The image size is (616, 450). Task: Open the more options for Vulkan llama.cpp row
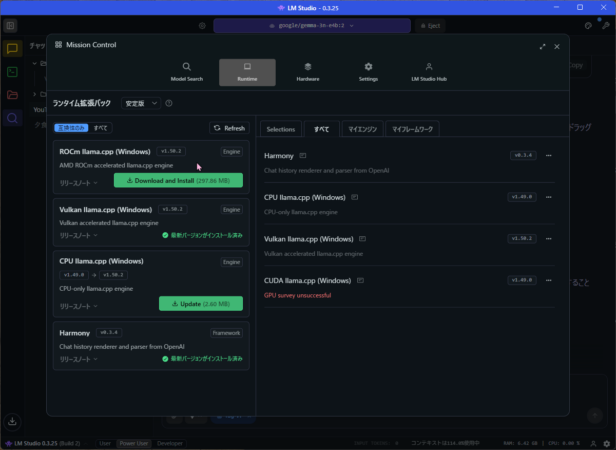tap(548, 239)
